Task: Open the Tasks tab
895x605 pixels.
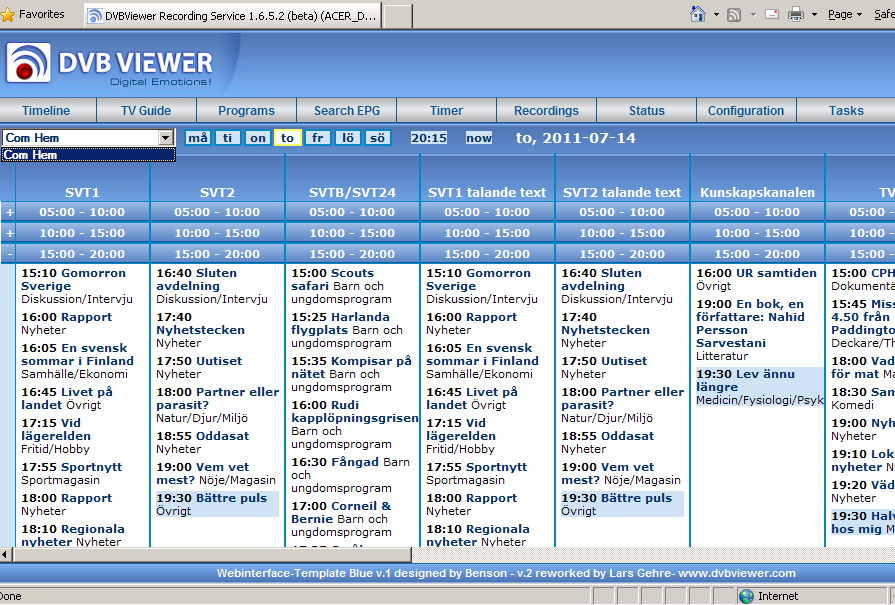Action: pos(846,111)
